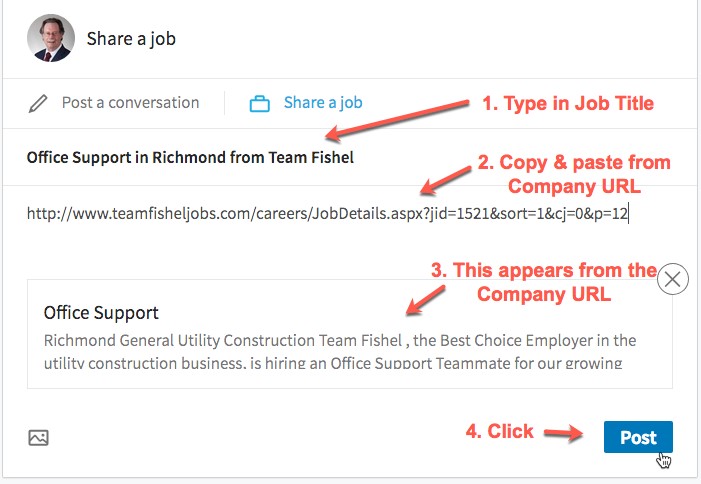
Task: Click the pencil icon for posting a conversation
Action: [38, 103]
